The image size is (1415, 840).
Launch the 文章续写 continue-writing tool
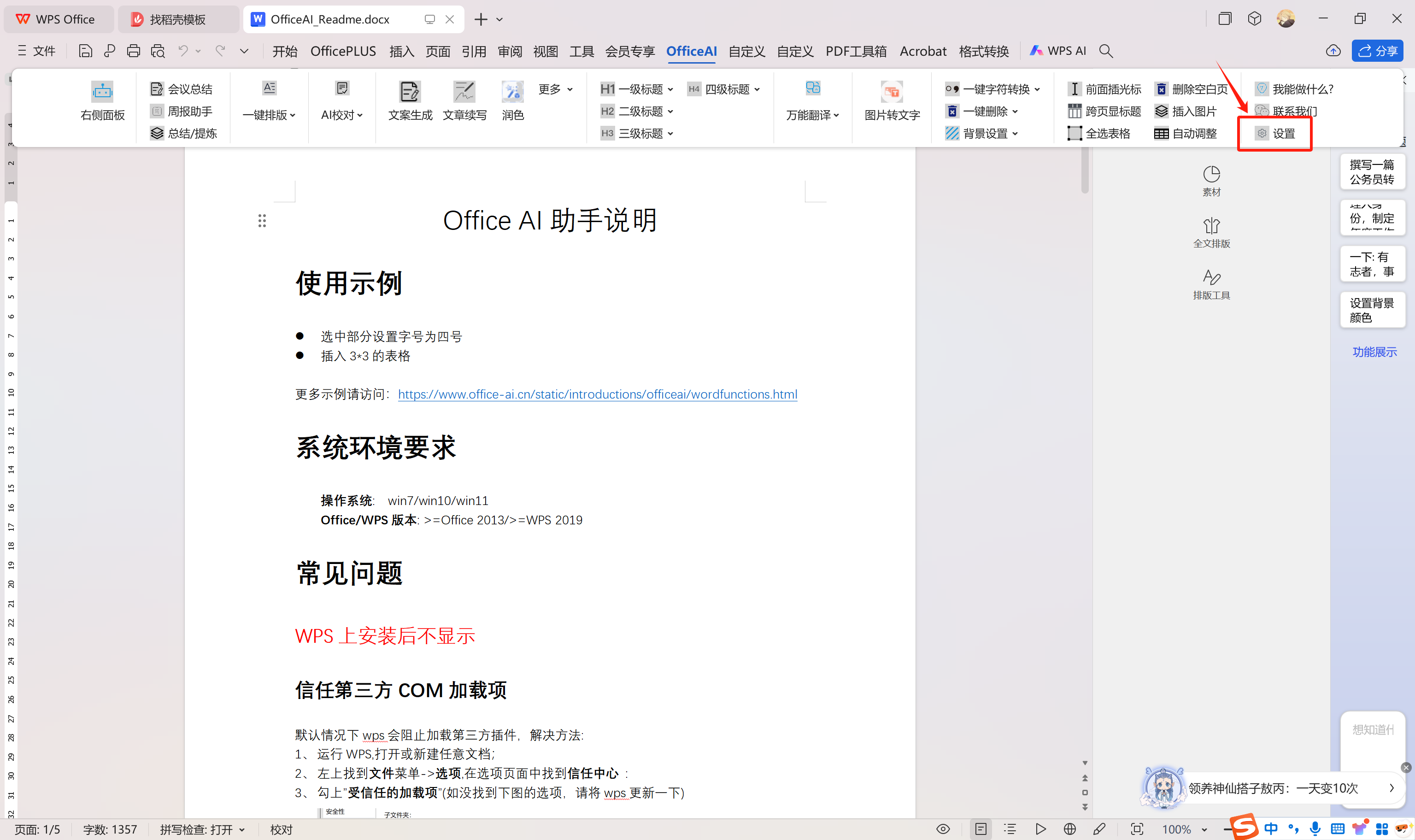tap(464, 101)
